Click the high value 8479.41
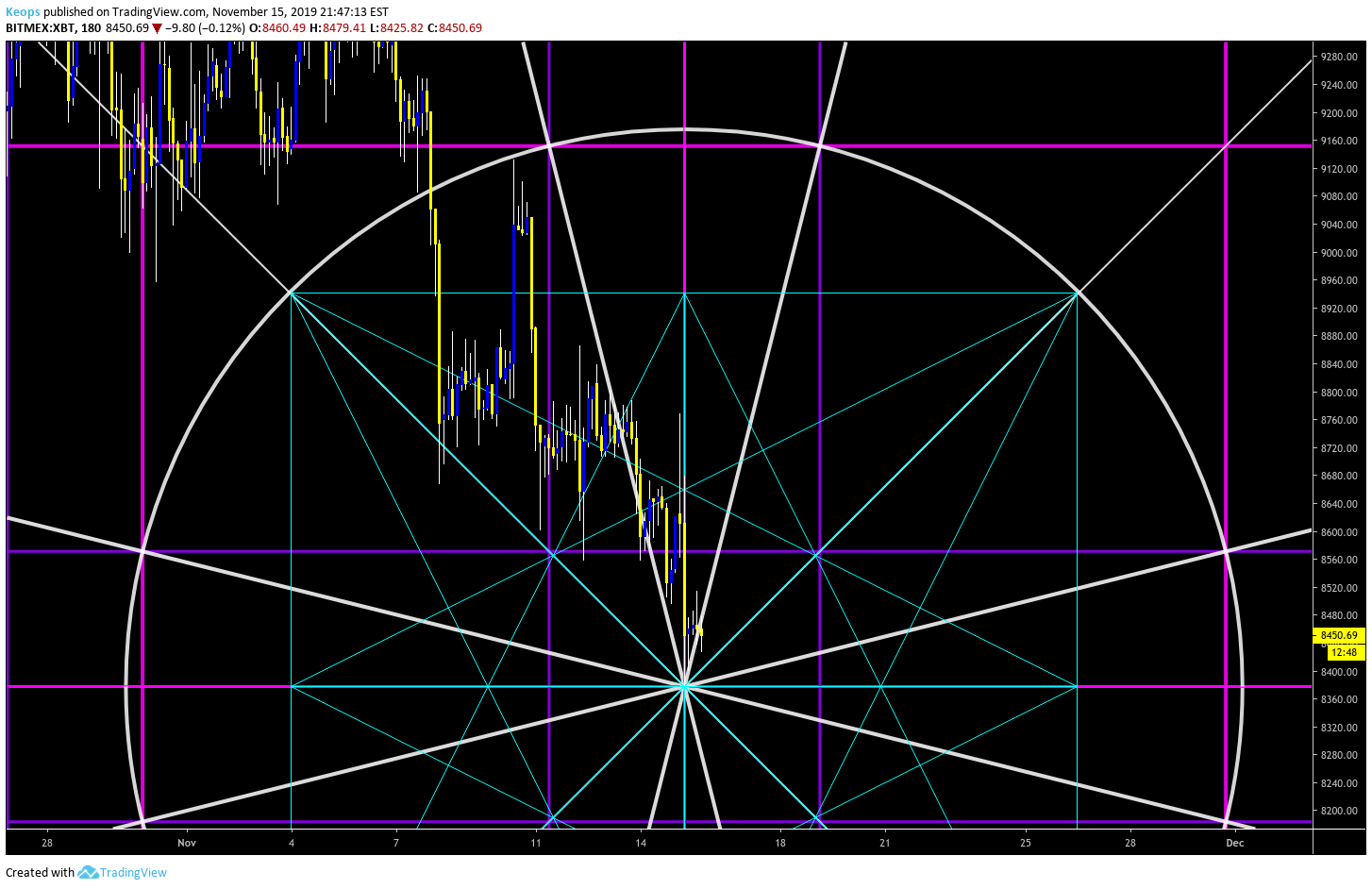This screenshot has width=1372, height=889. (344, 27)
